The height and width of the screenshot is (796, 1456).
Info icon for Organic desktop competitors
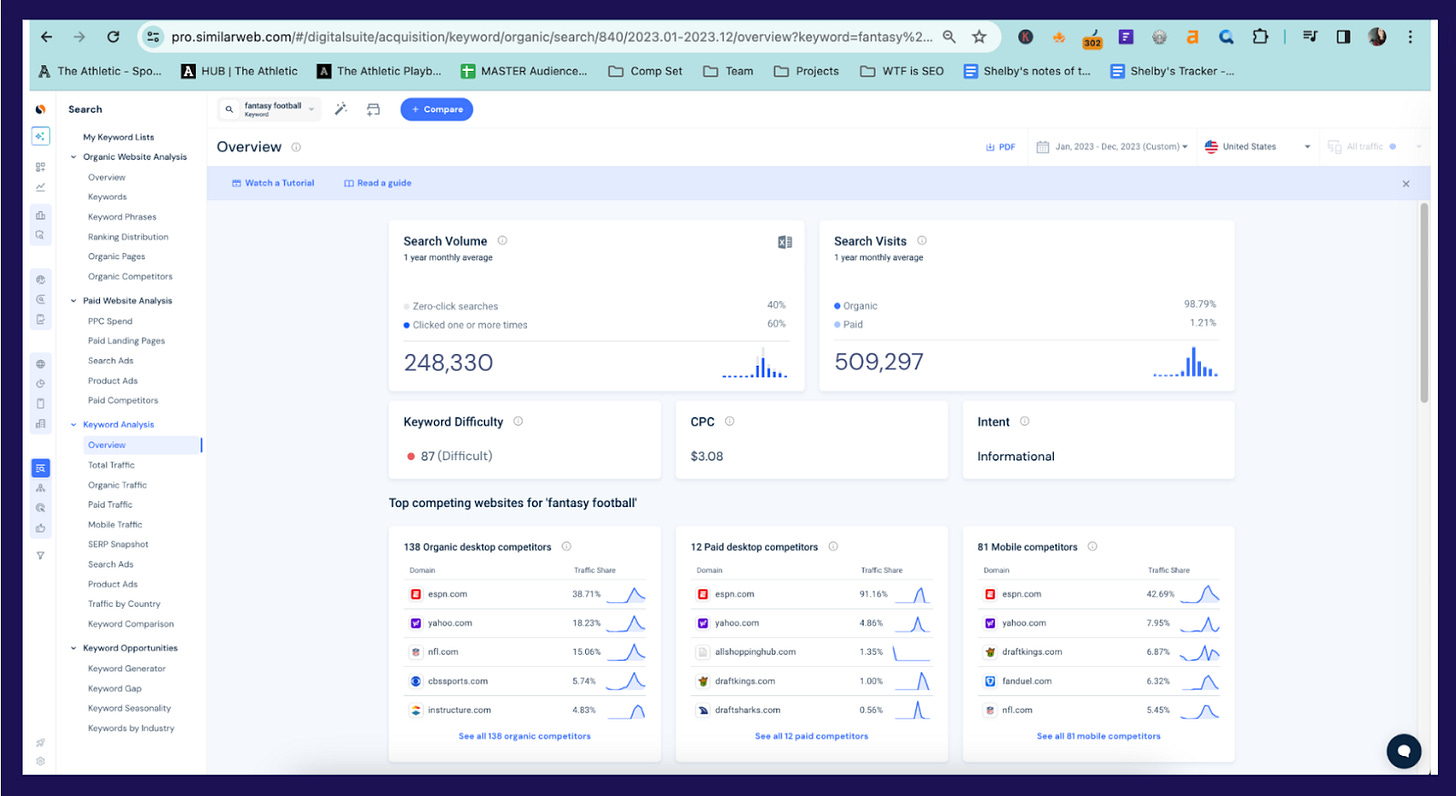[x=566, y=547]
